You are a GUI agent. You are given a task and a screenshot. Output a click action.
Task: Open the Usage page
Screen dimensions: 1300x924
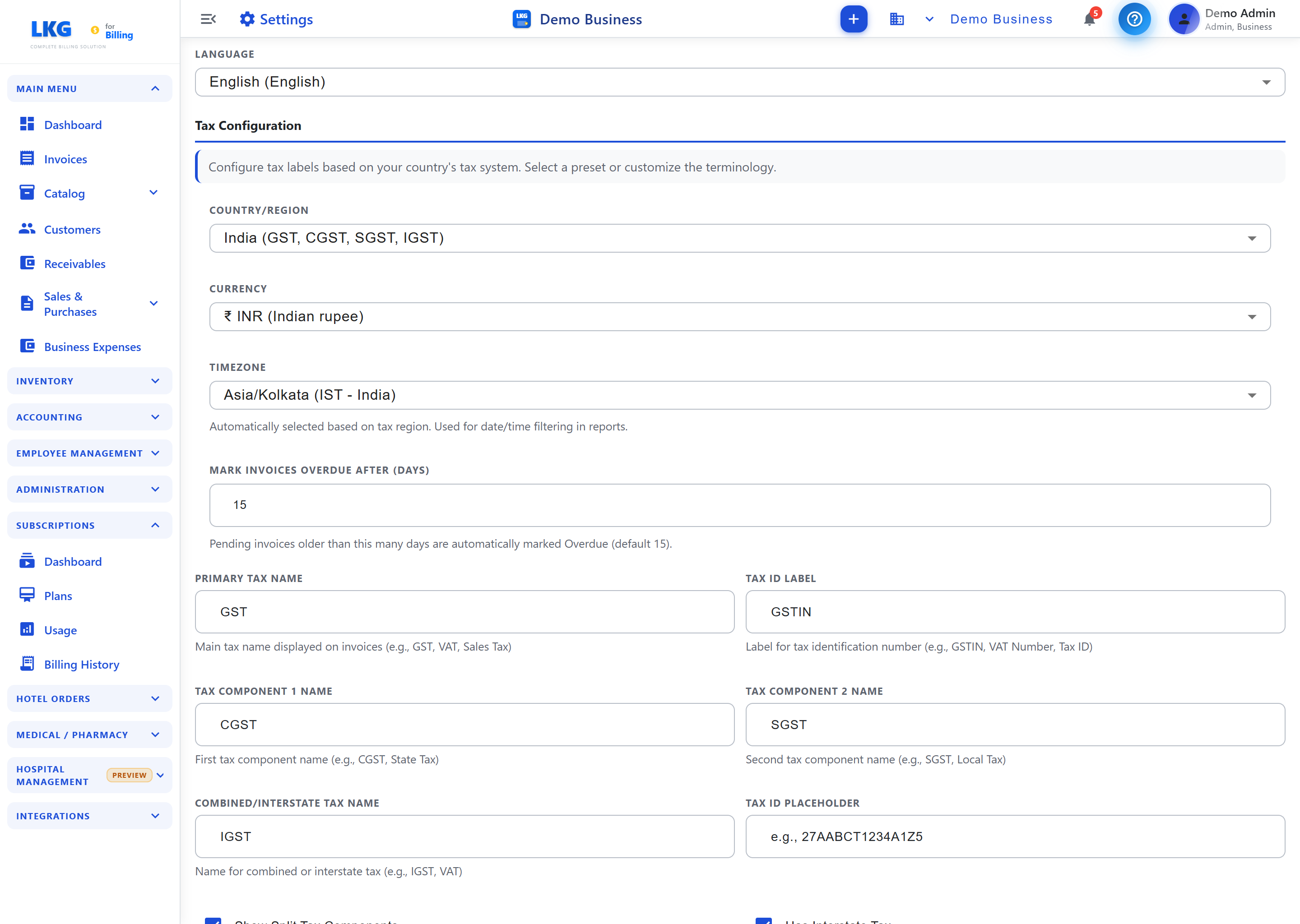click(60, 630)
